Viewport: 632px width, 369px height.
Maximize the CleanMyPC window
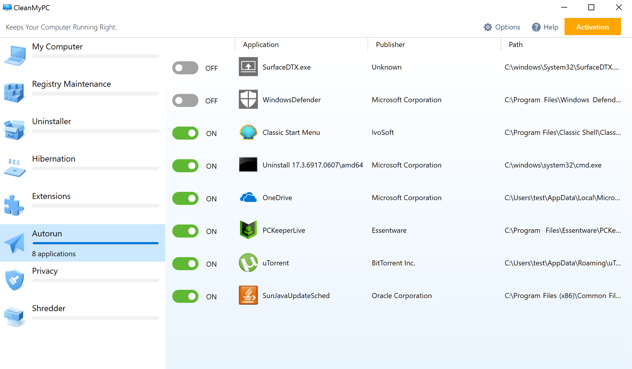click(591, 7)
